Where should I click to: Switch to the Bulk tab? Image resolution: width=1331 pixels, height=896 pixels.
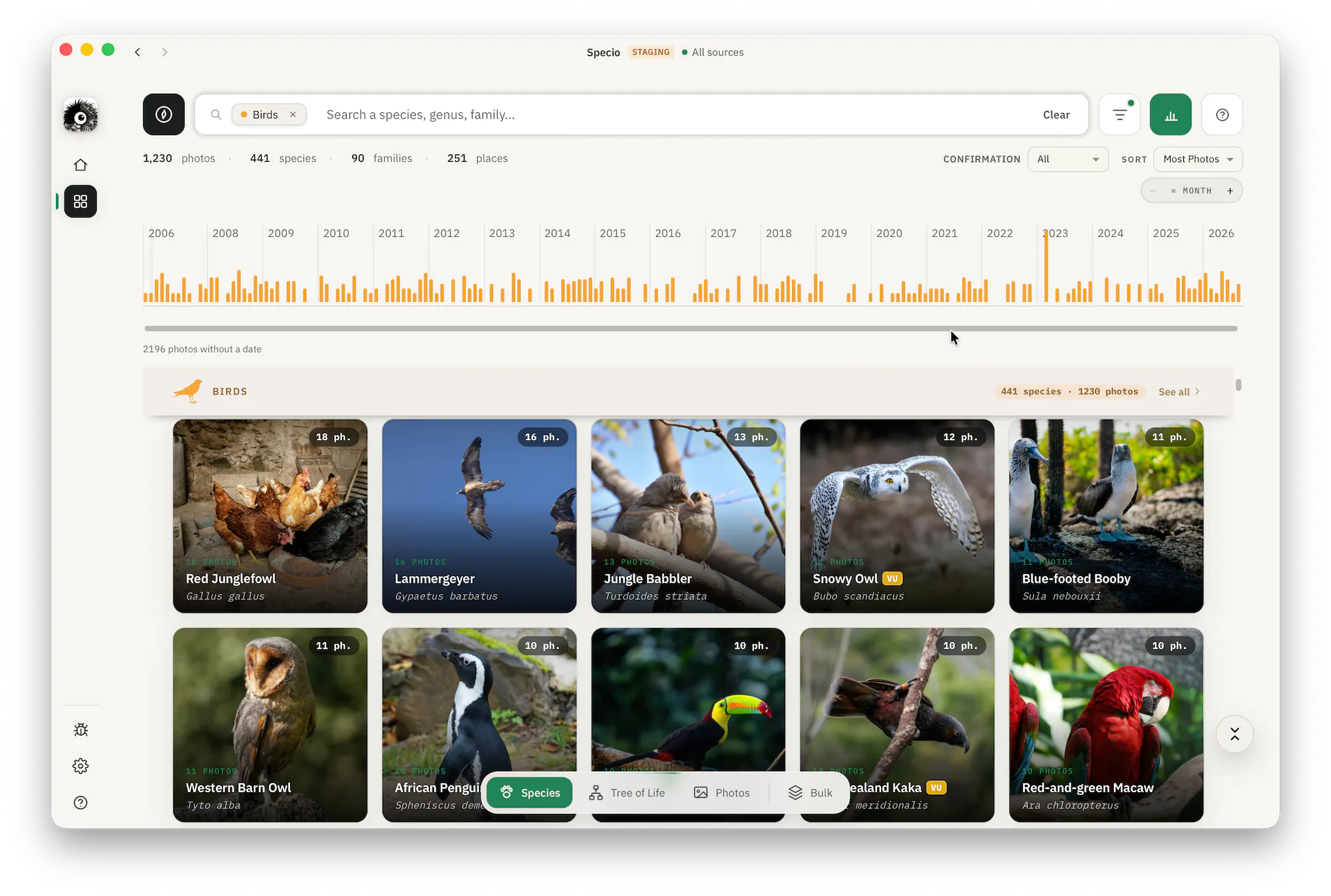point(811,792)
